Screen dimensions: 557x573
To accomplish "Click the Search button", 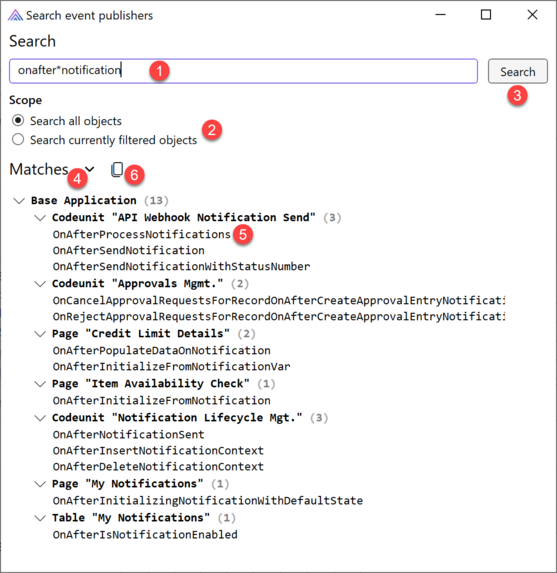I will click(518, 71).
